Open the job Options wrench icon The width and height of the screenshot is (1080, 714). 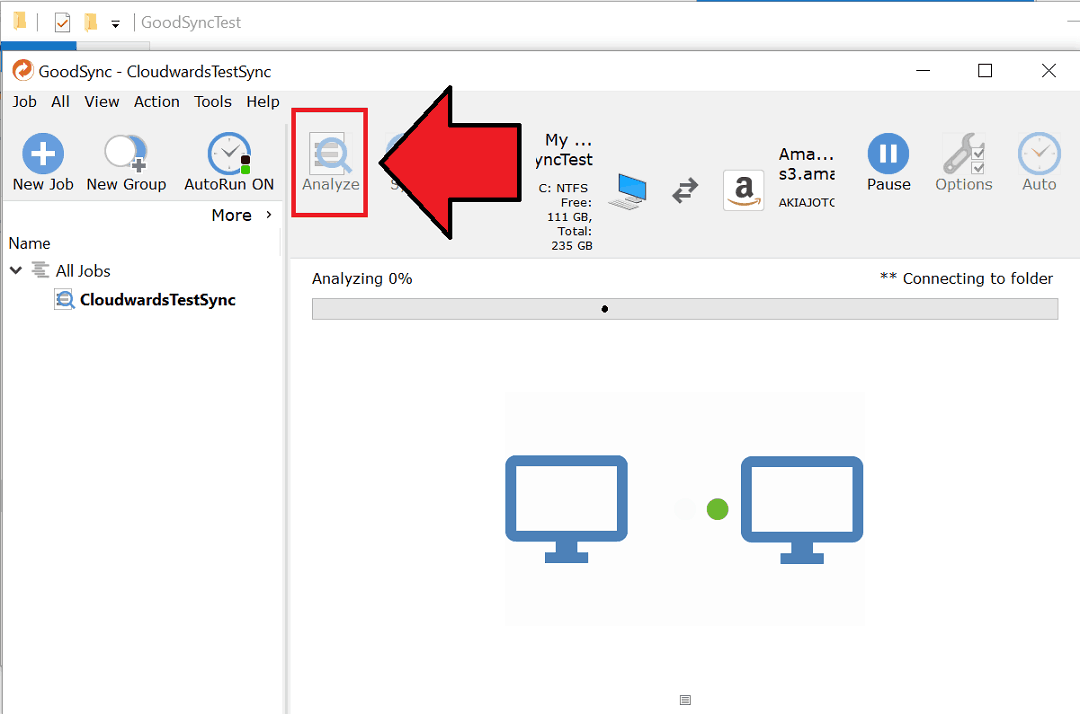pyautogui.click(x=964, y=155)
